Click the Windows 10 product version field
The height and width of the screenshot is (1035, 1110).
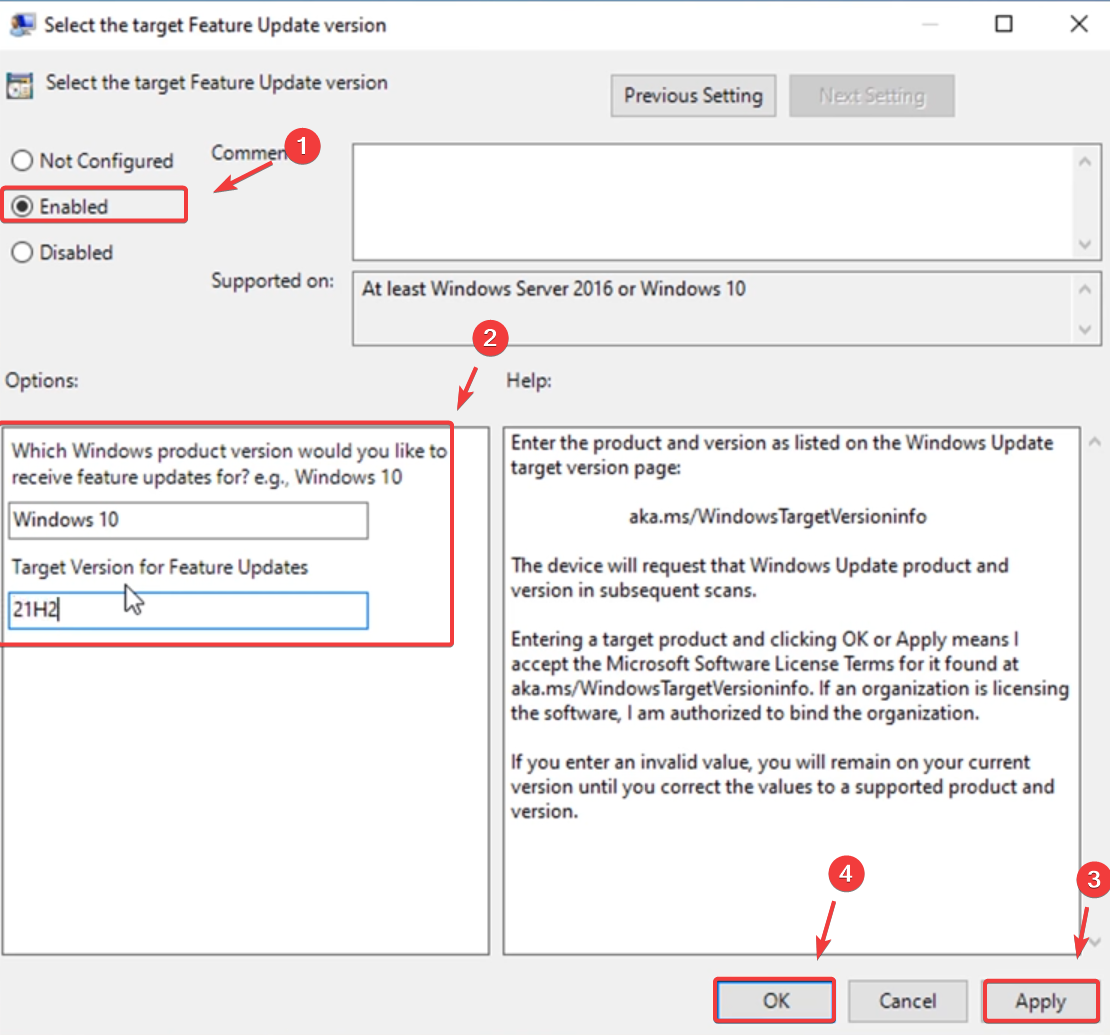pyautogui.click(x=188, y=520)
